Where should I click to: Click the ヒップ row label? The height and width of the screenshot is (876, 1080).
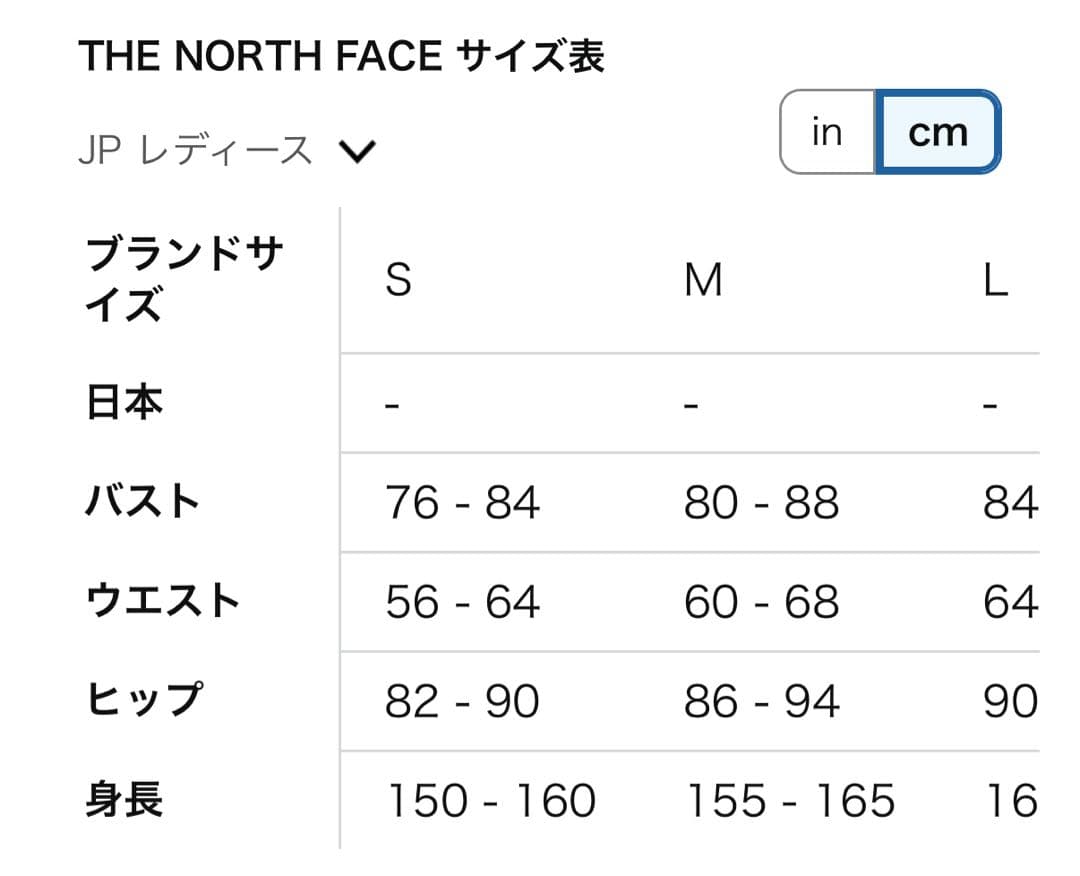(140, 700)
